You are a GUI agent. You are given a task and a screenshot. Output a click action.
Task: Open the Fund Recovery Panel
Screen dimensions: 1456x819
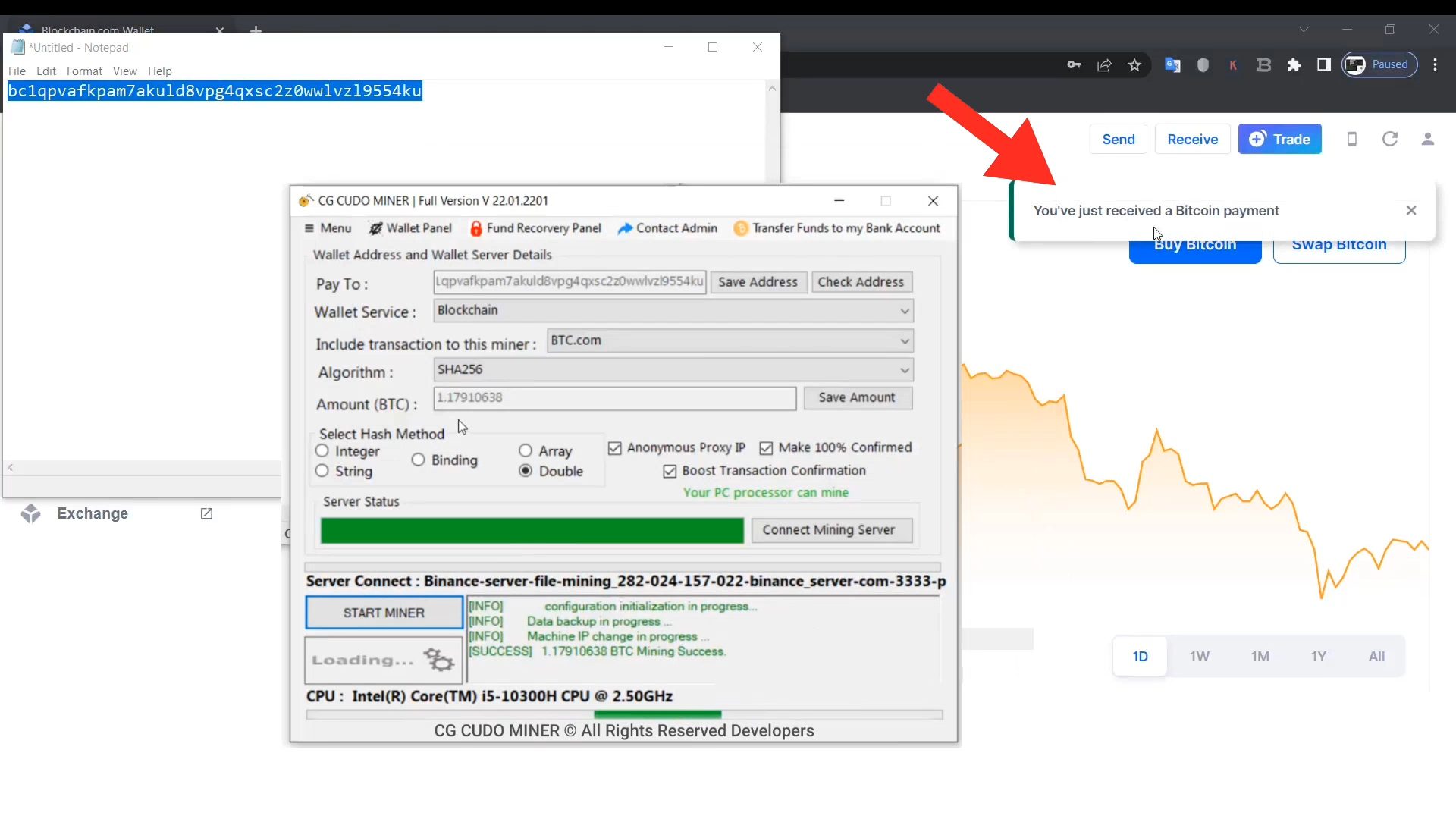pyautogui.click(x=544, y=228)
